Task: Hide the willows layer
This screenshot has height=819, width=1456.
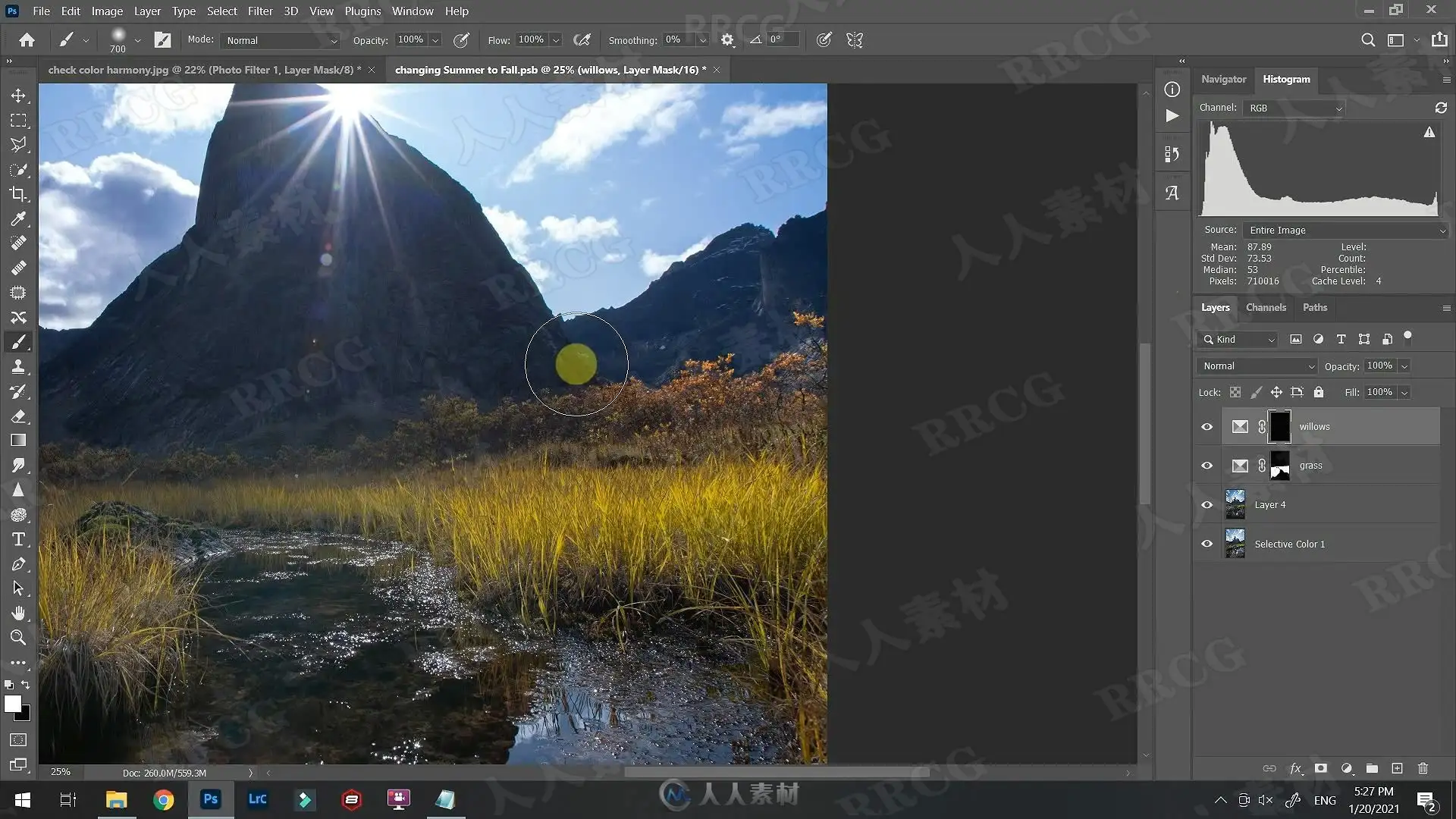Action: pyautogui.click(x=1207, y=427)
